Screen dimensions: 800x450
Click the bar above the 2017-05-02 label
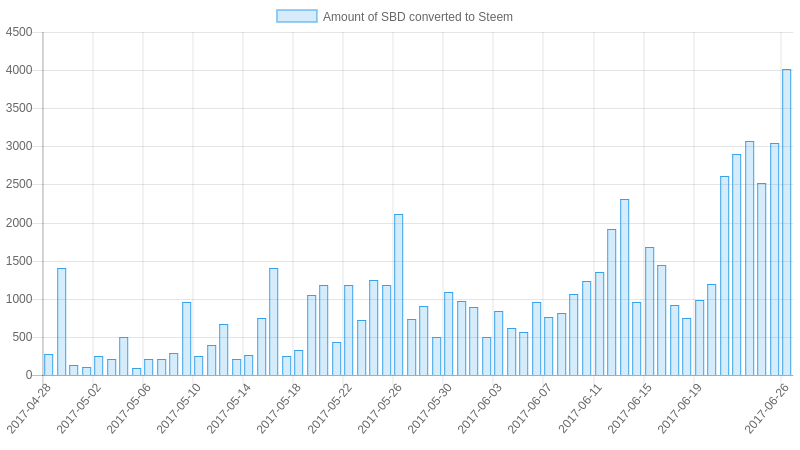coord(98,366)
